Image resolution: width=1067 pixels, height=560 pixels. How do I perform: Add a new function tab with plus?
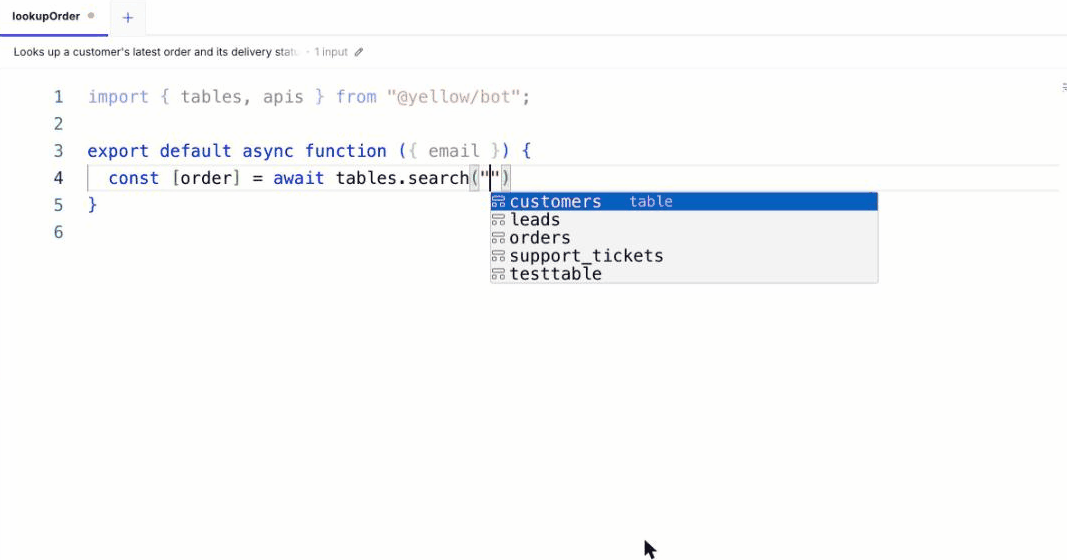click(127, 18)
